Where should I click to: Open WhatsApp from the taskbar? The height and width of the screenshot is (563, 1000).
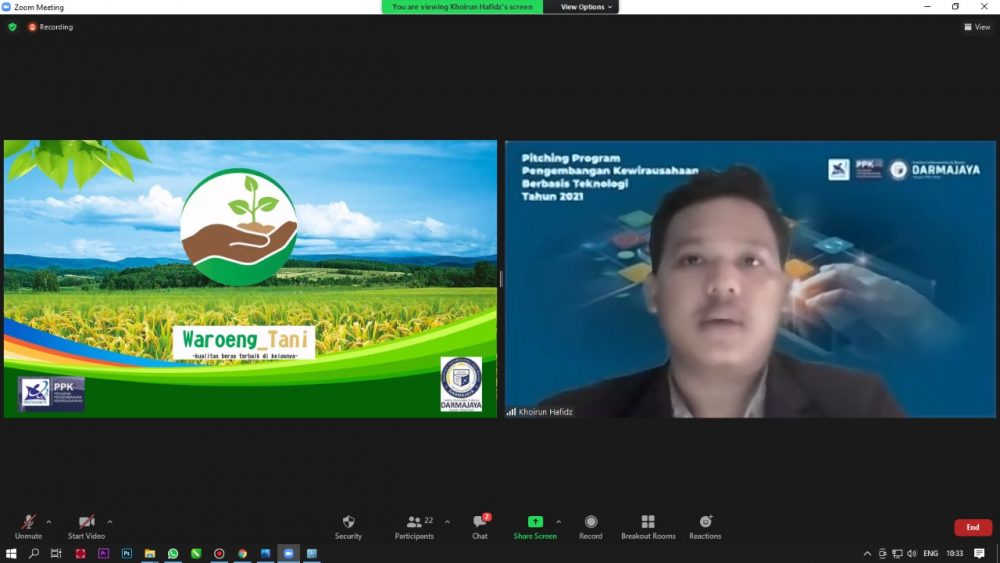point(173,553)
